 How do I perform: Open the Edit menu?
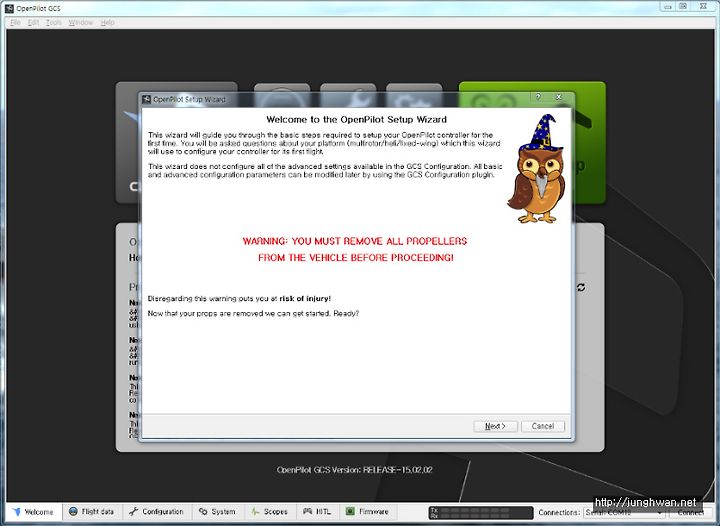click(x=33, y=22)
